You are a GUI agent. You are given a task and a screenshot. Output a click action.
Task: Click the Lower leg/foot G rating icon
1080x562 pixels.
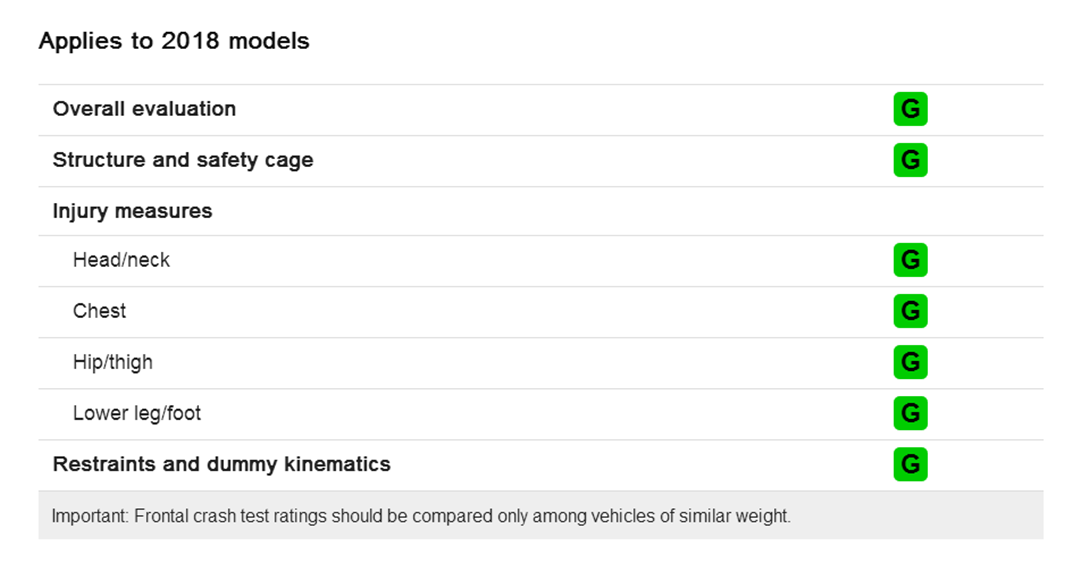point(910,413)
